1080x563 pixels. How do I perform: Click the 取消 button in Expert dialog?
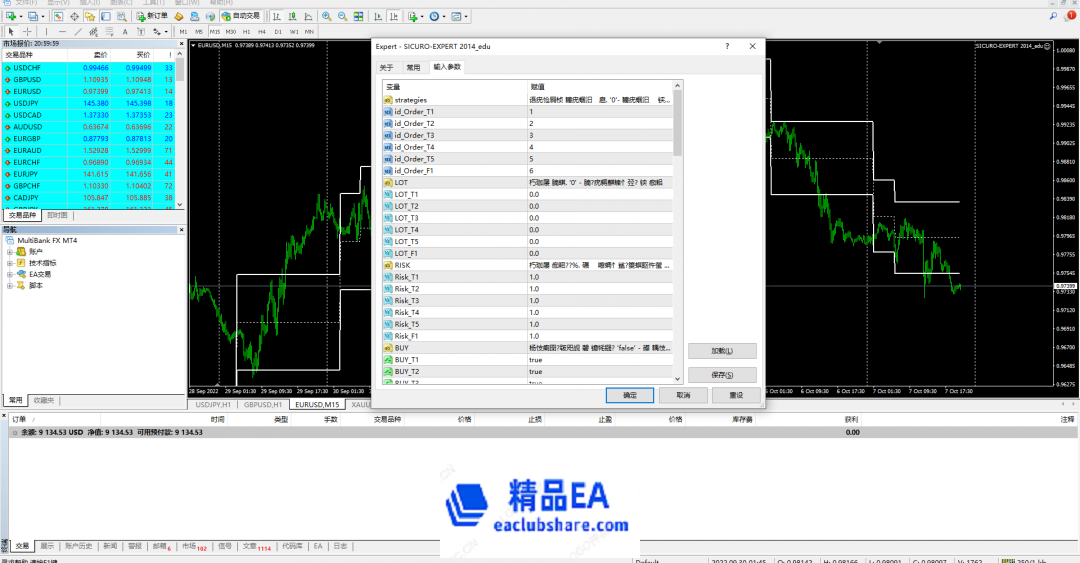pyautogui.click(x=683, y=395)
